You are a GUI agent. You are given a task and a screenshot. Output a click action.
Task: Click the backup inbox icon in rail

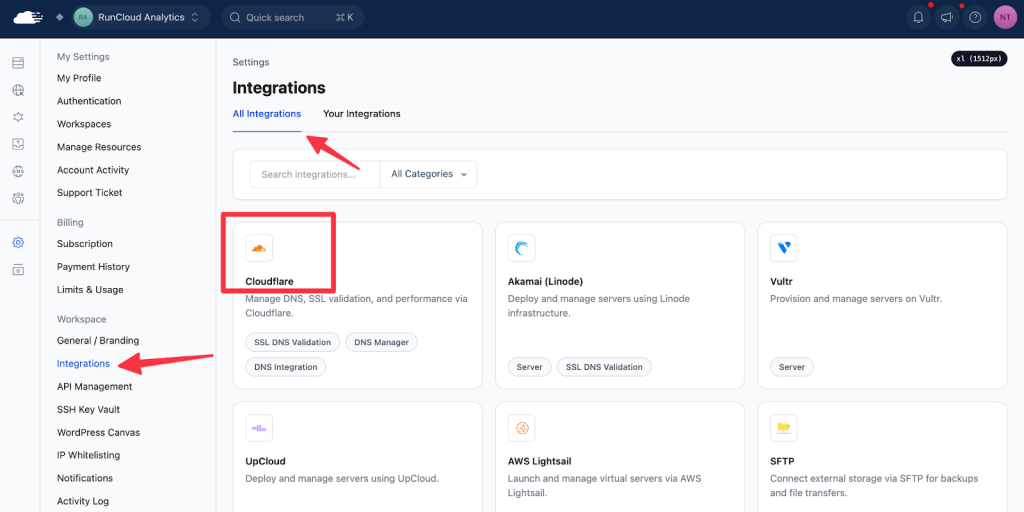tap(18, 144)
